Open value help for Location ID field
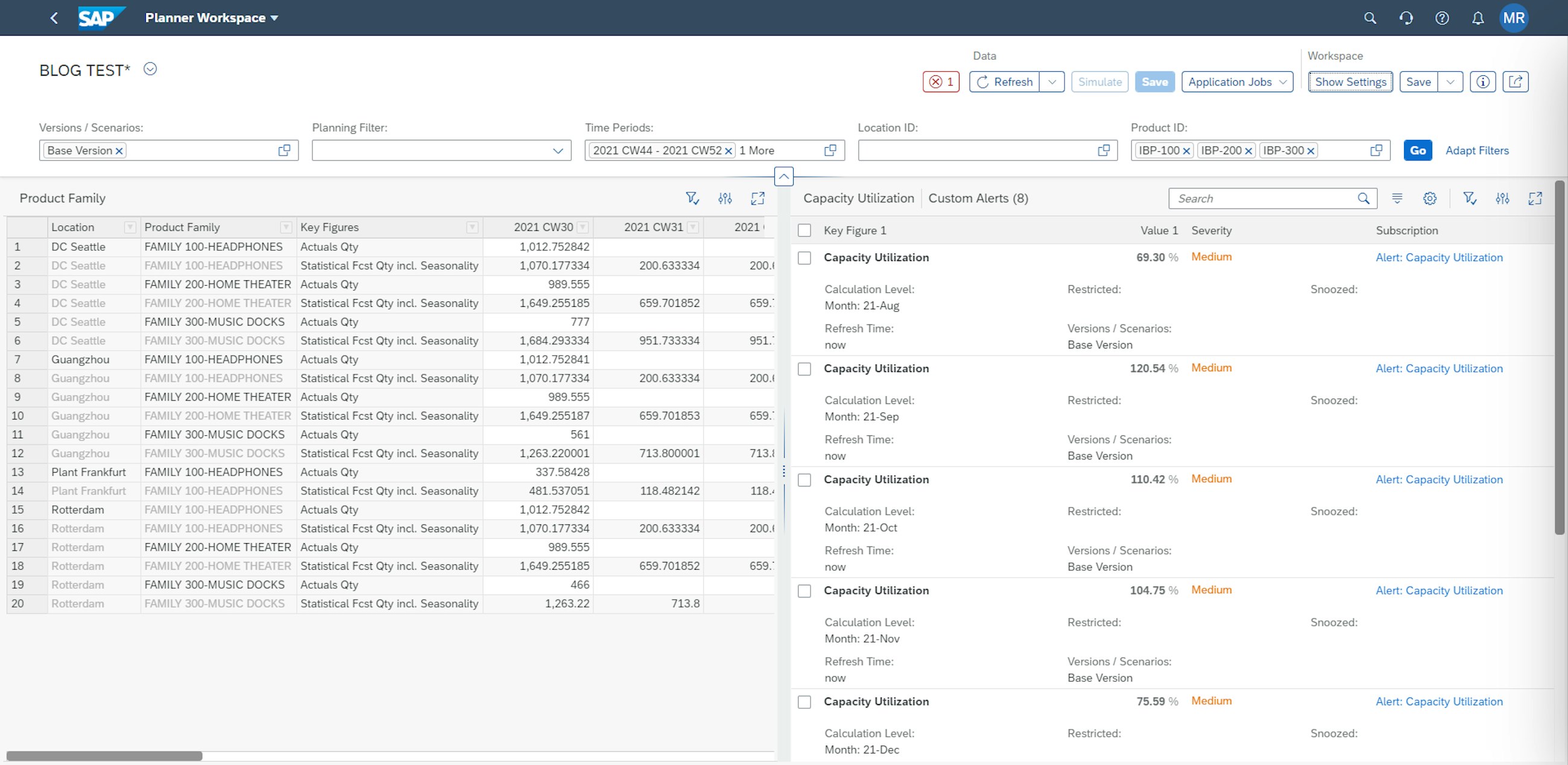The image size is (1568, 765). (x=1104, y=150)
